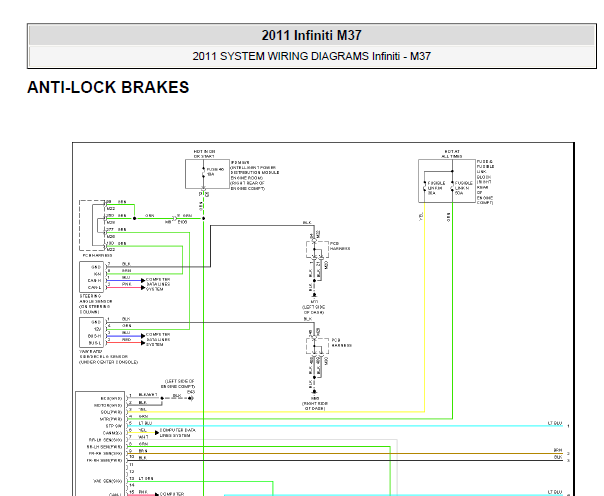The image size is (604, 496).
Task: Click 'MTR(PWR)' pin label on ABS unit
Action: [111, 419]
